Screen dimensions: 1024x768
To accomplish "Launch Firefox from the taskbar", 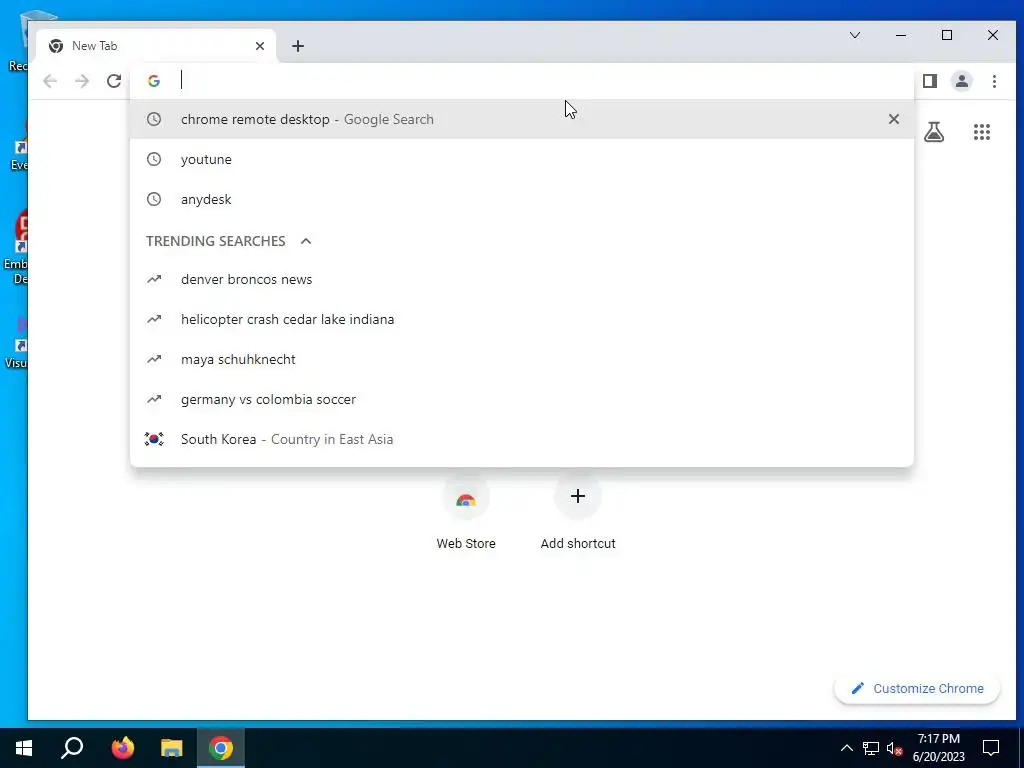I will [x=122, y=748].
